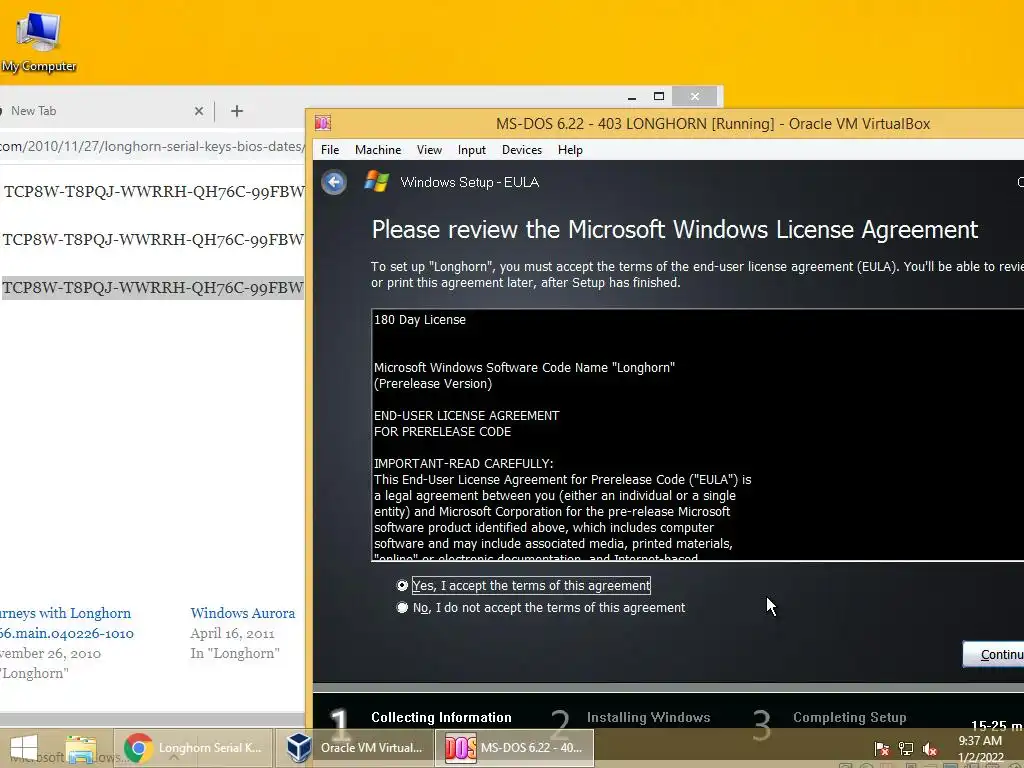This screenshot has height=768, width=1024.
Task: Switch to MS-DOS 6.22 taskbar item
Action: [515, 748]
